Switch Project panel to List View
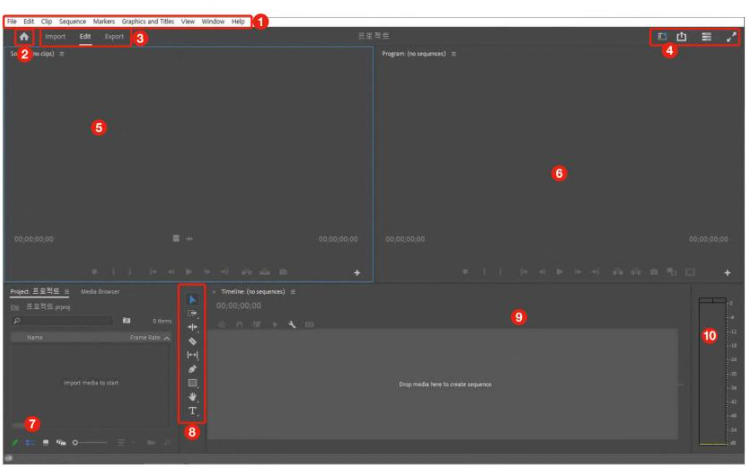The height and width of the screenshot is (467, 756). (30, 442)
